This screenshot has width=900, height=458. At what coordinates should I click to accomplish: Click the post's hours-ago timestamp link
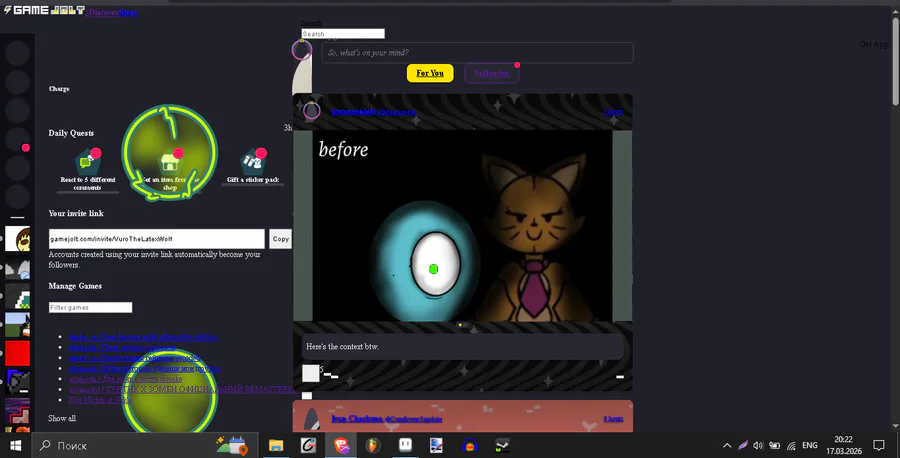coord(614,111)
